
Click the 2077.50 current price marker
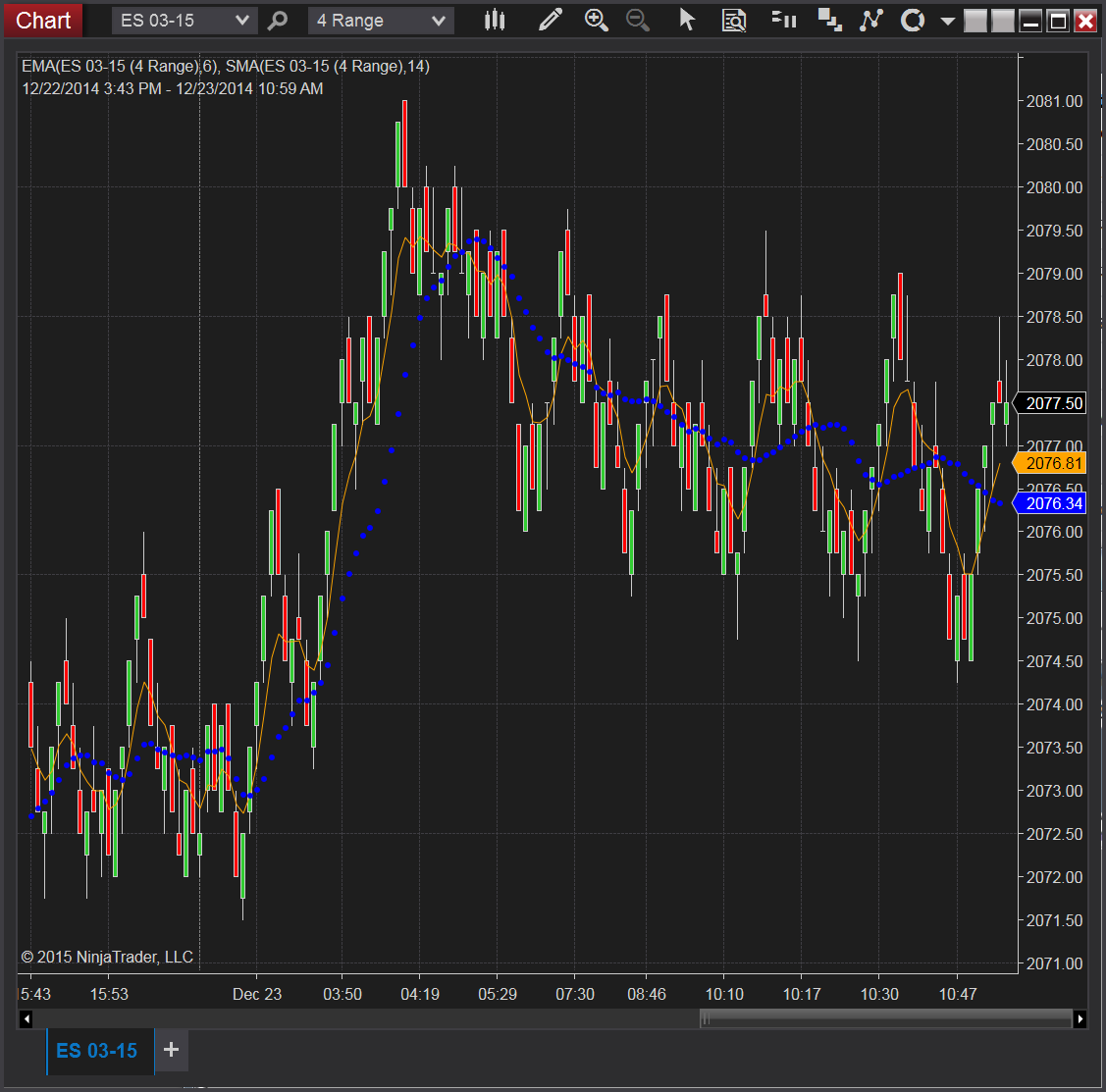1051,403
